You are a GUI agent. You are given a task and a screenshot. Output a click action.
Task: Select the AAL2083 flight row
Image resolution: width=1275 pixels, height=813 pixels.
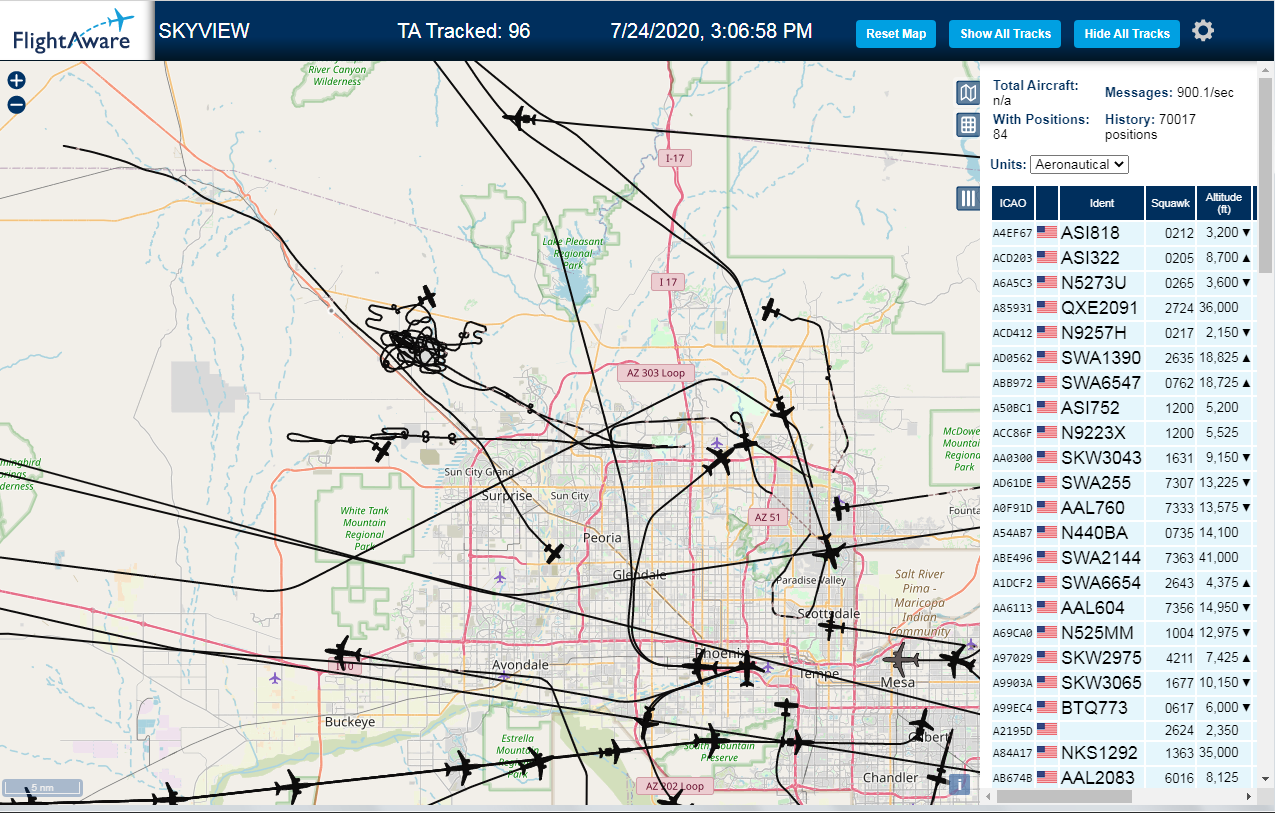1122,777
